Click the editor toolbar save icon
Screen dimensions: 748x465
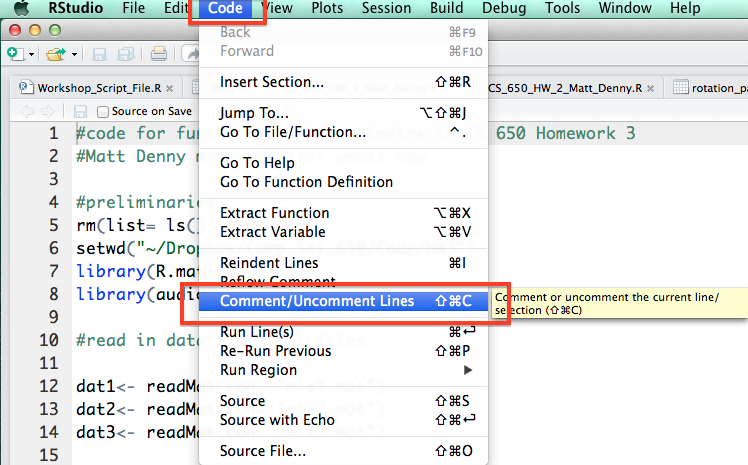click(80, 112)
